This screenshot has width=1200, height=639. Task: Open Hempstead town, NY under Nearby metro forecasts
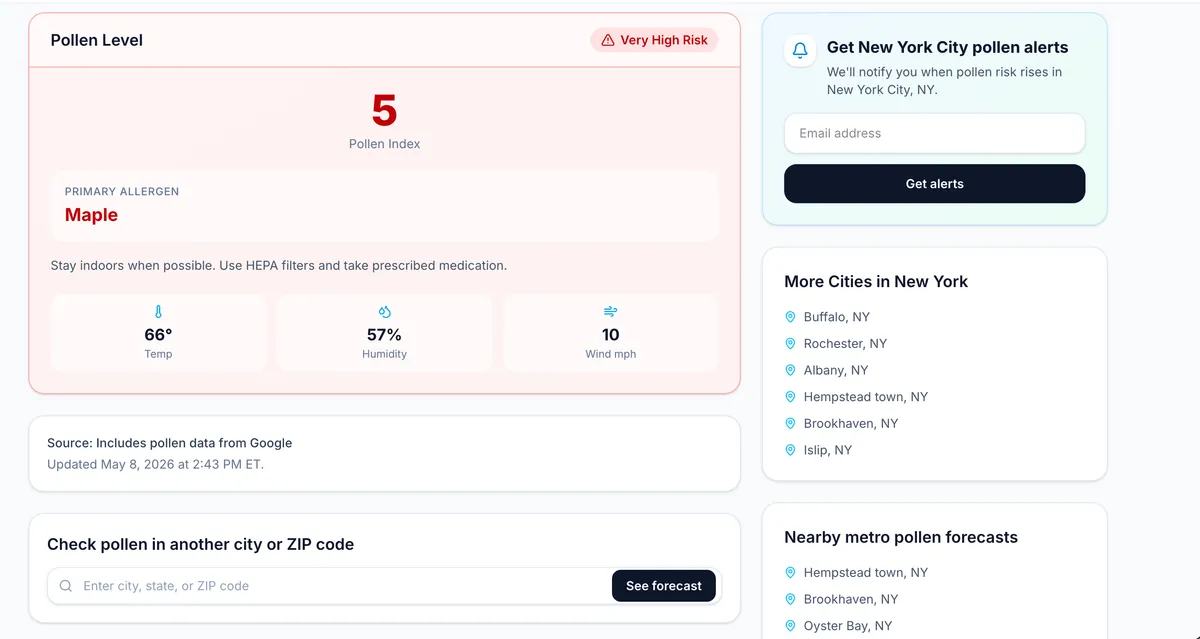pos(866,573)
